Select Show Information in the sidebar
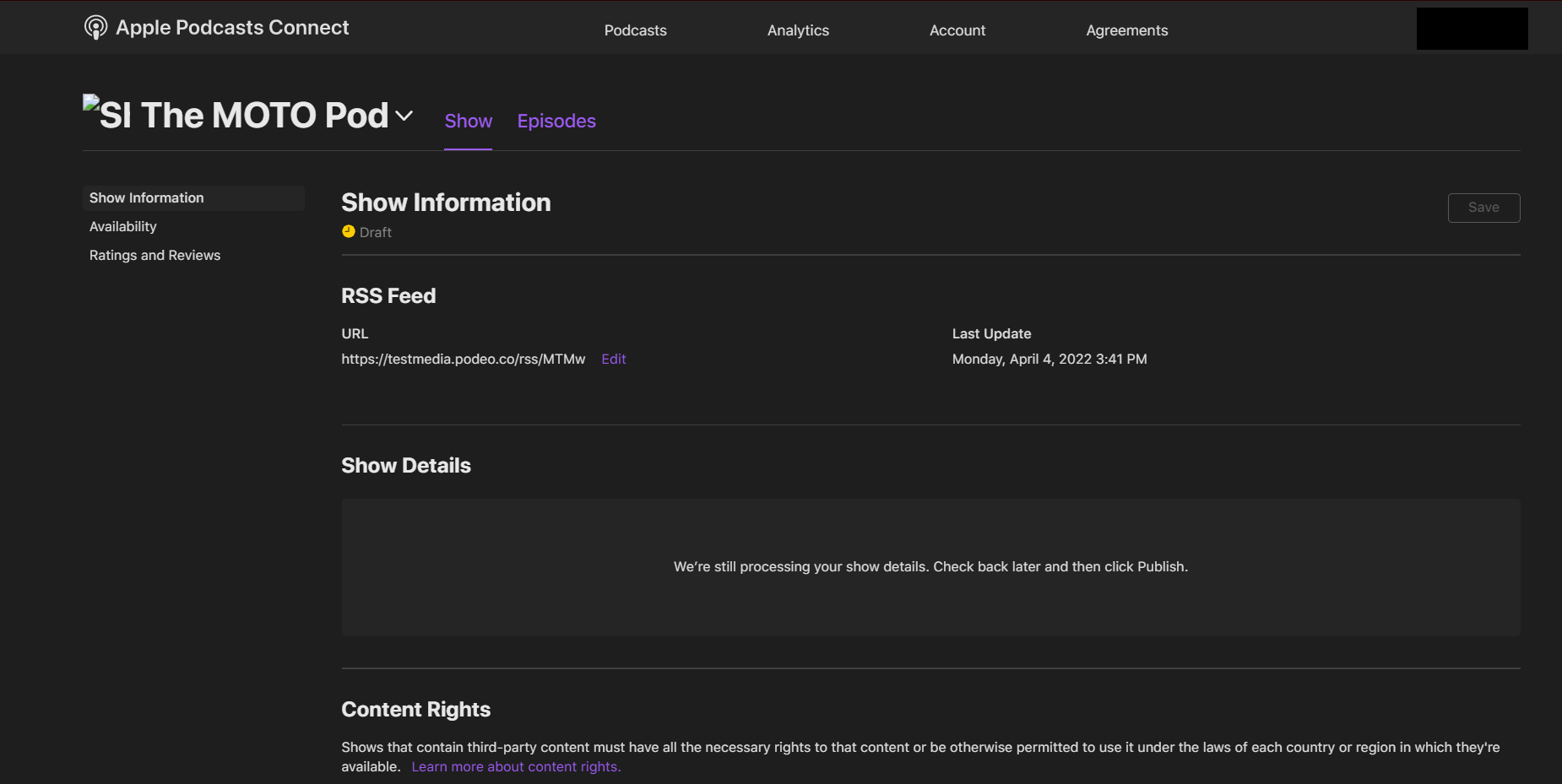This screenshot has height=784, width=1562. point(193,197)
